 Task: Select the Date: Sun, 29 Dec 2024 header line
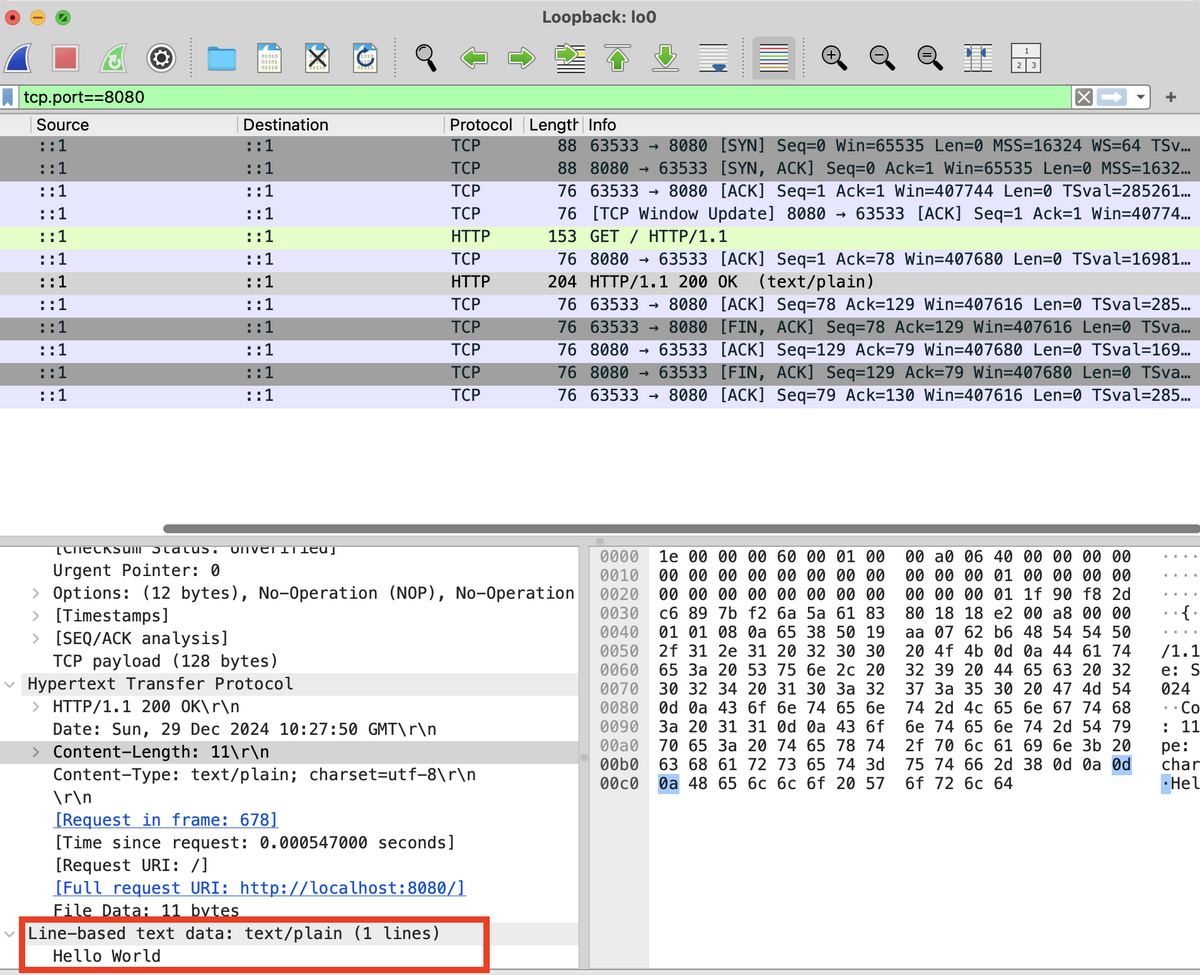pos(244,729)
